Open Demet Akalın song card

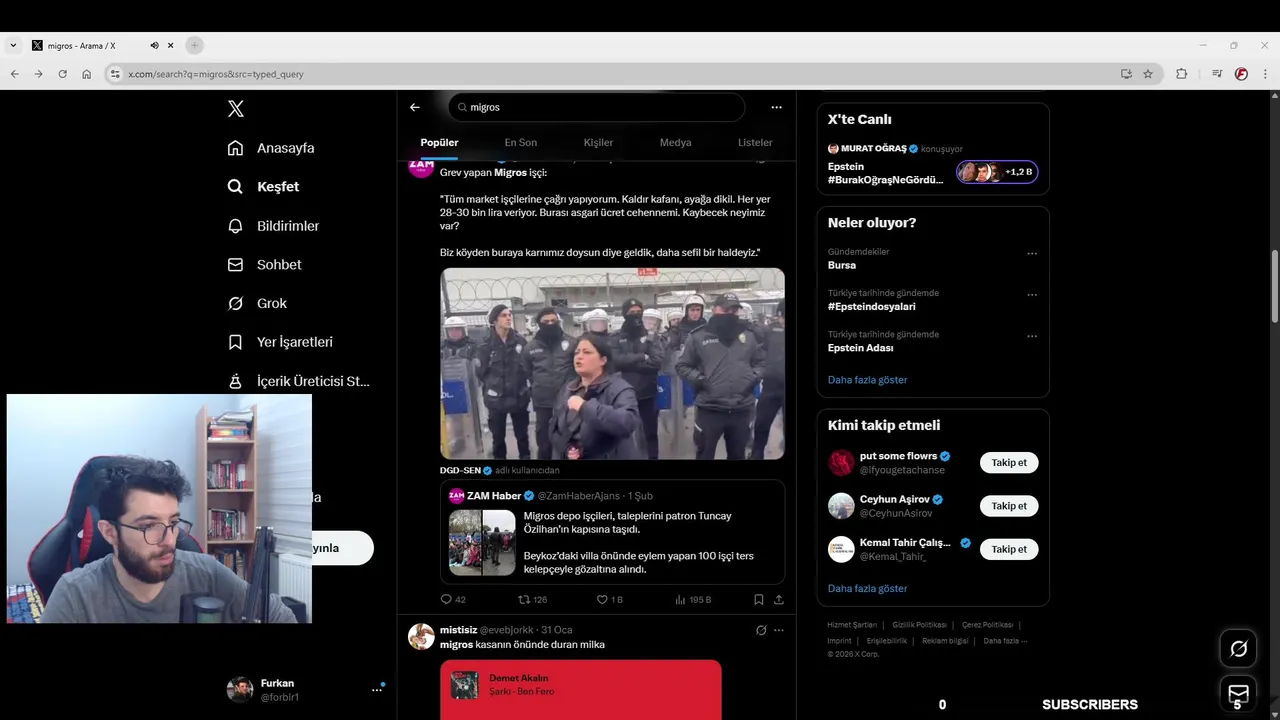pyautogui.click(x=580, y=689)
